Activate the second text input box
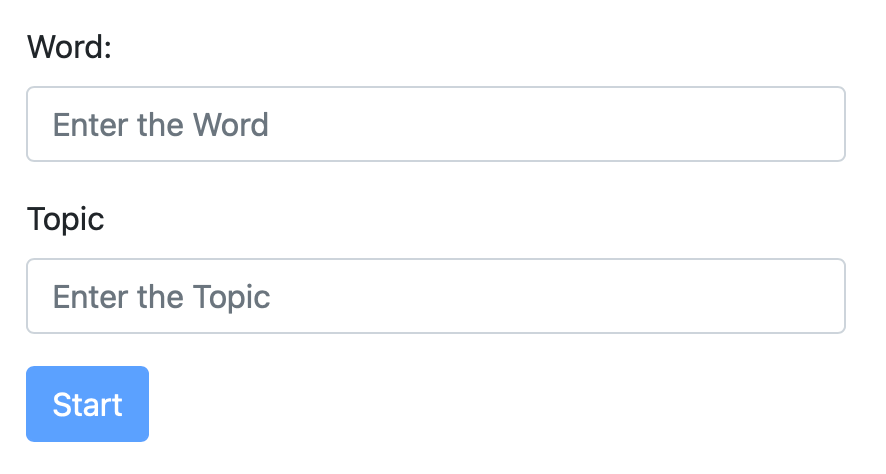The width and height of the screenshot is (886, 474). point(435,296)
